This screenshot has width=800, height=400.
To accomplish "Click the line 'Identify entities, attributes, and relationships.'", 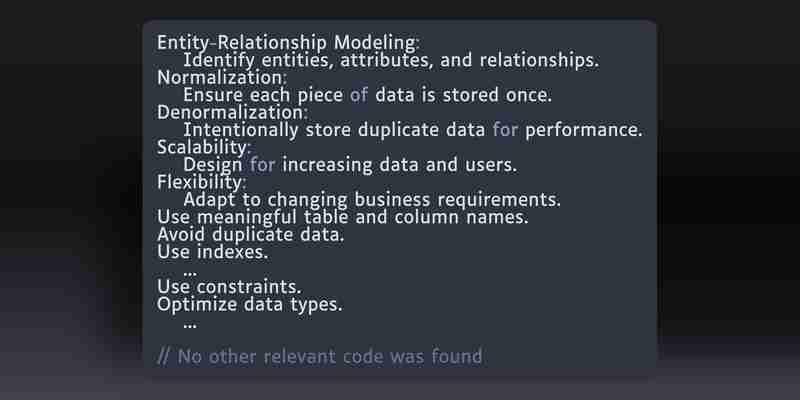I will click(x=391, y=61).
